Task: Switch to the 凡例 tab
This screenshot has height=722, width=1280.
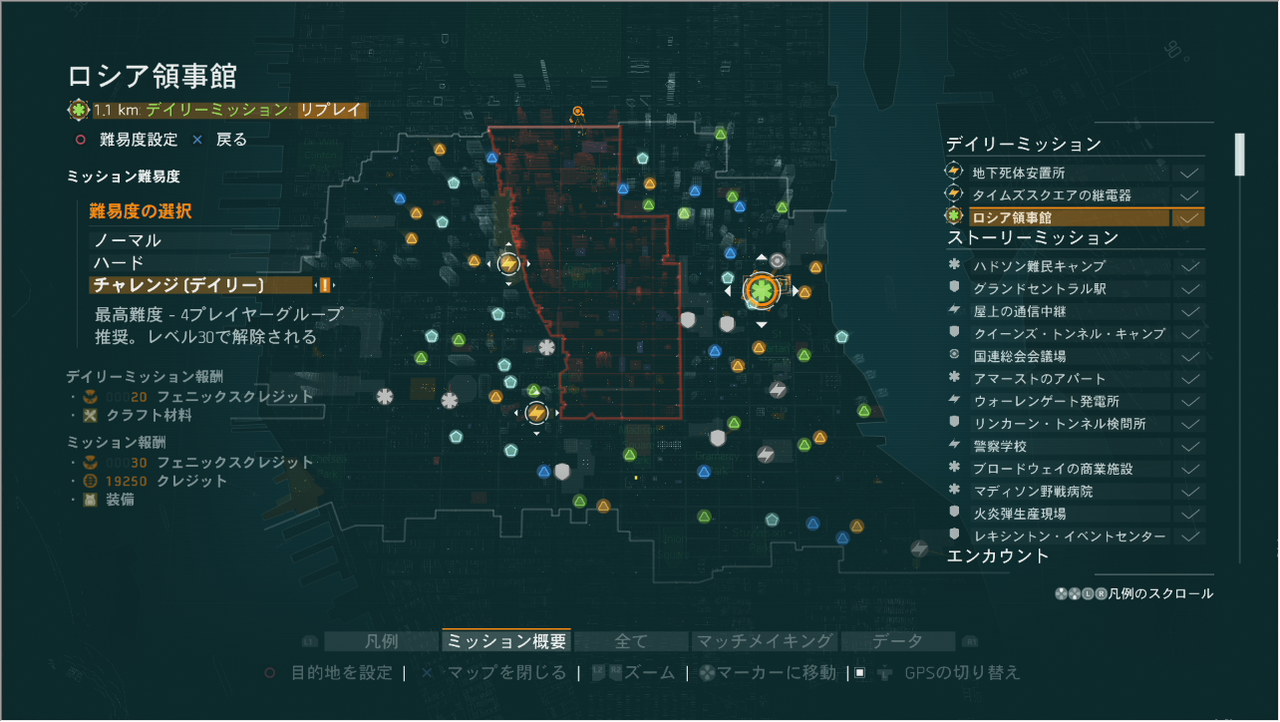Action: tap(381, 642)
